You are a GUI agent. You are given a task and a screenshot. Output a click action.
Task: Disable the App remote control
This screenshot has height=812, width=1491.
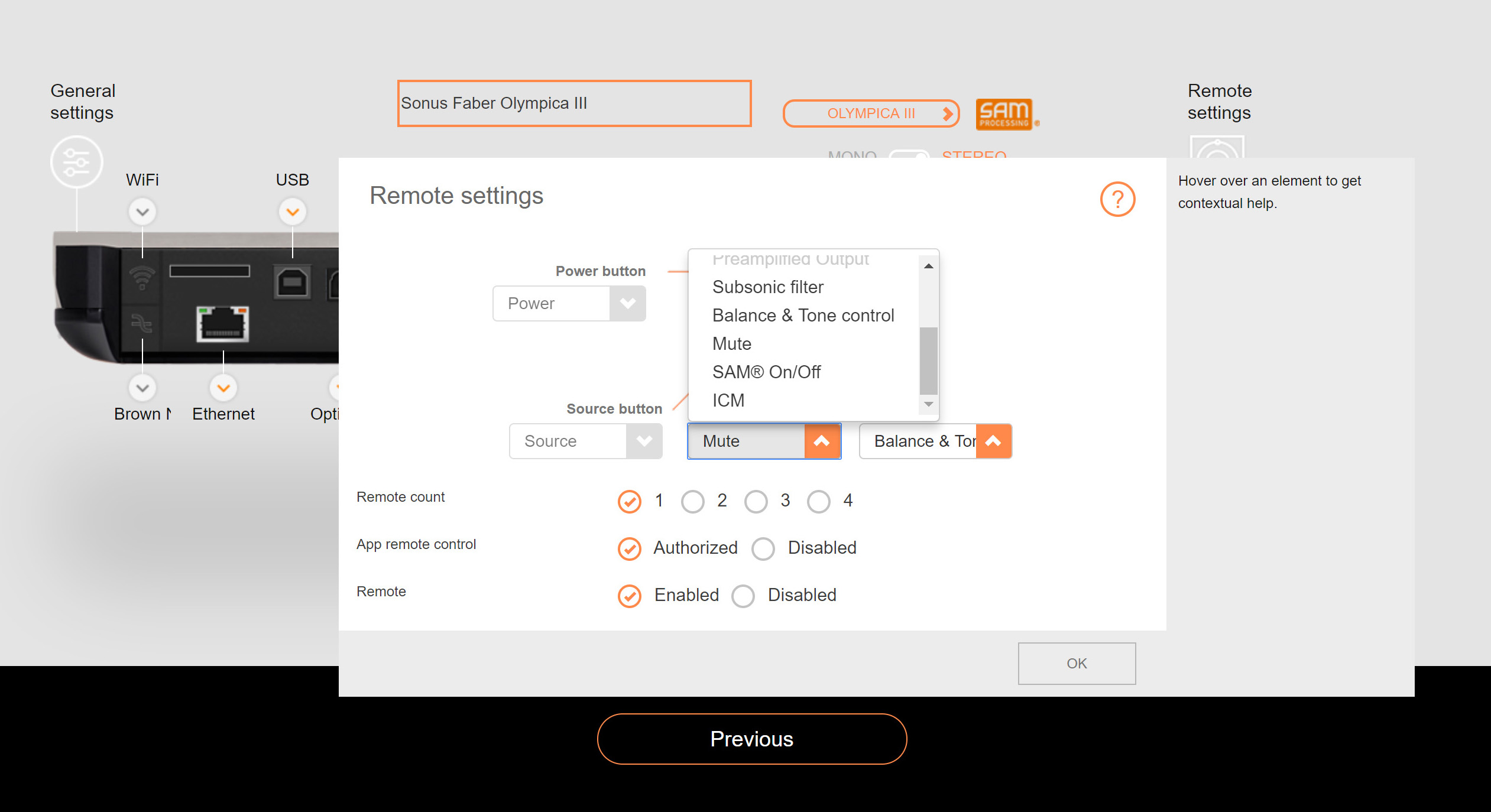click(x=763, y=548)
